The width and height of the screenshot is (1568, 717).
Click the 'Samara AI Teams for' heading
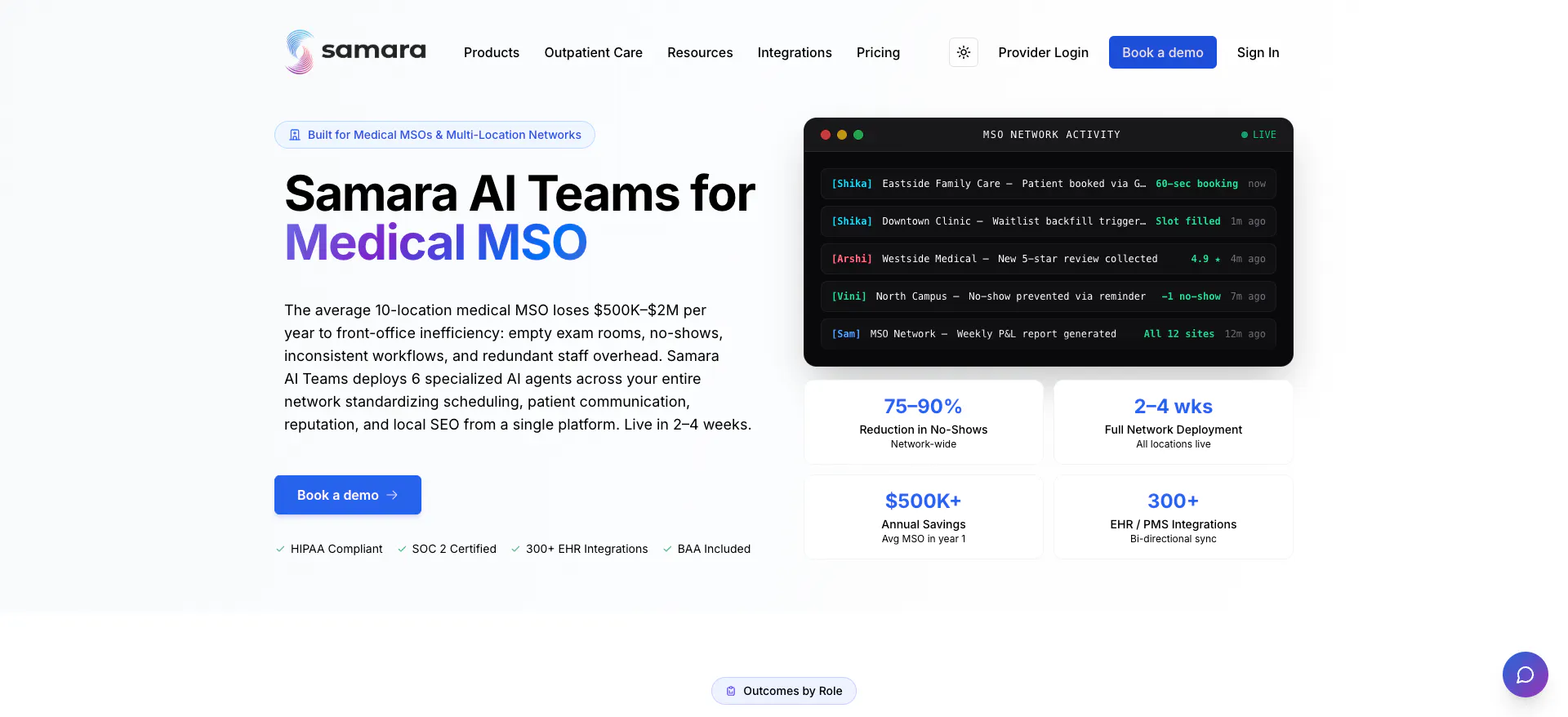pyautogui.click(x=520, y=194)
